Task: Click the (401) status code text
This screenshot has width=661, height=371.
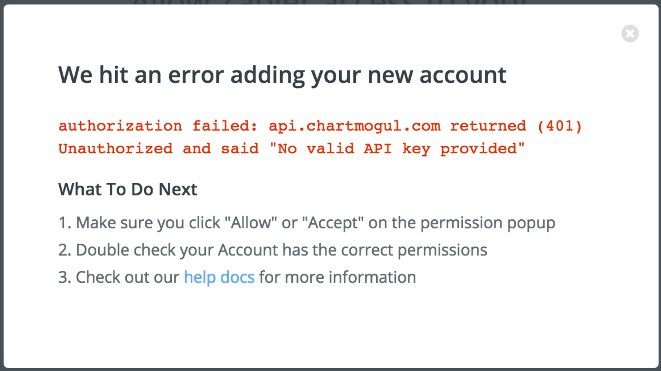Action: click(559, 126)
